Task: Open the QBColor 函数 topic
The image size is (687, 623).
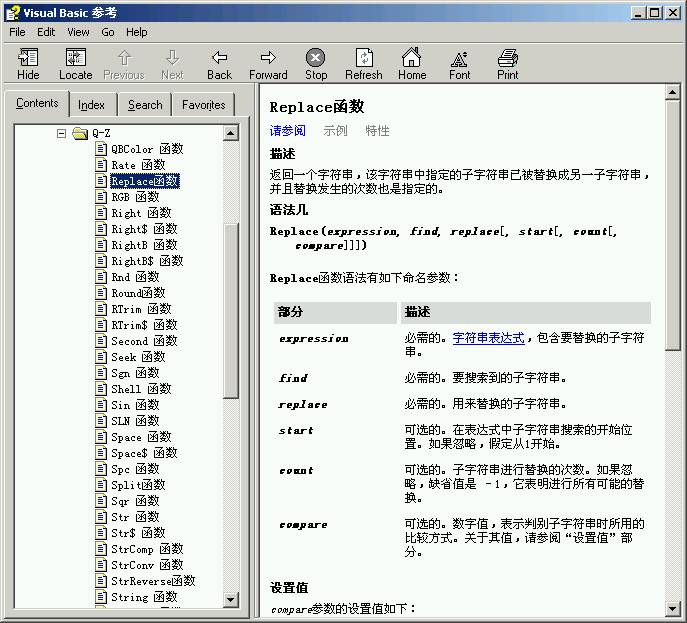Action: tap(147, 149)
